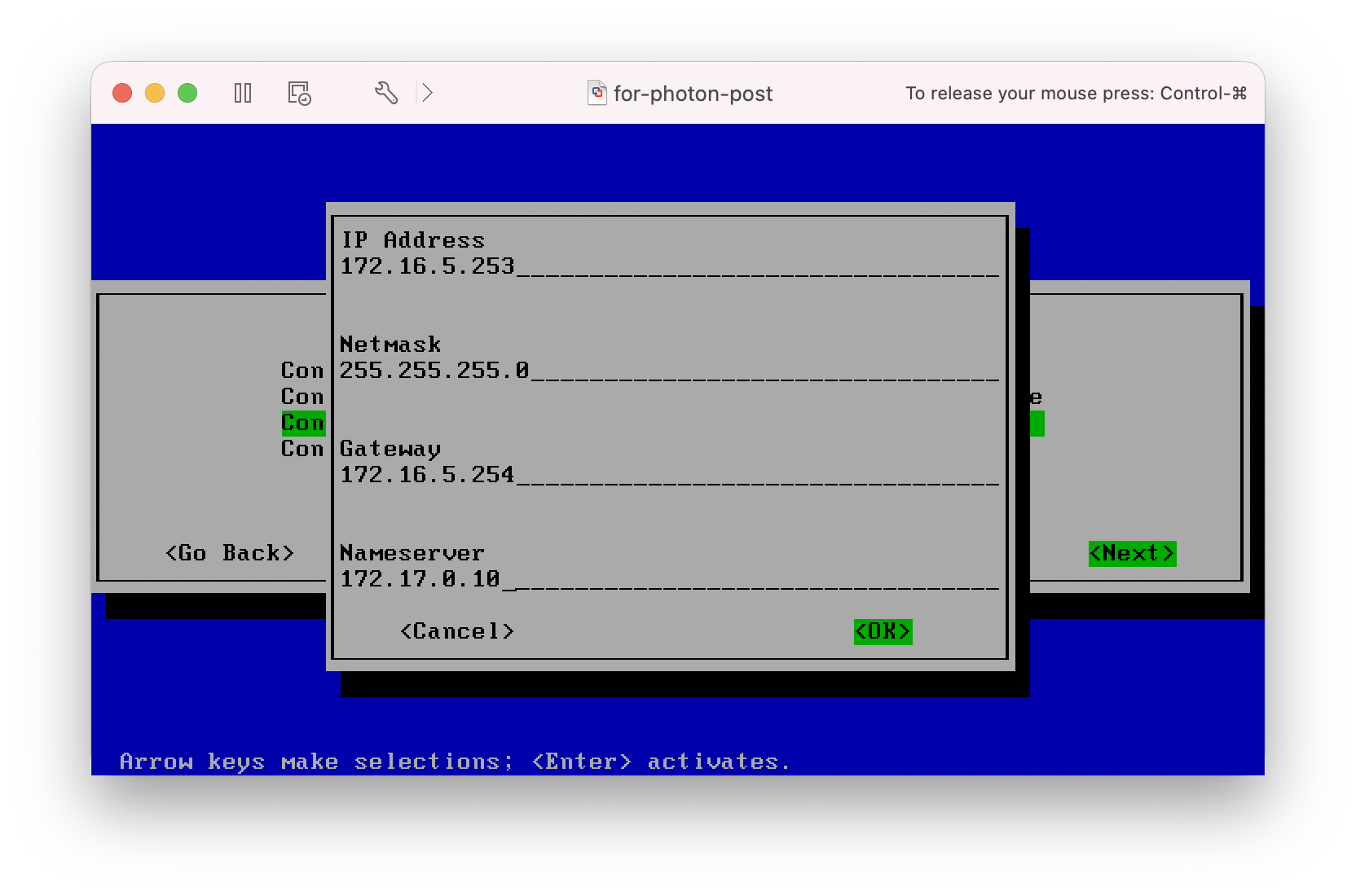This screenshot has height=896, width=1356.
Task: Confirm network settings with OK
Action: [883, 631]
